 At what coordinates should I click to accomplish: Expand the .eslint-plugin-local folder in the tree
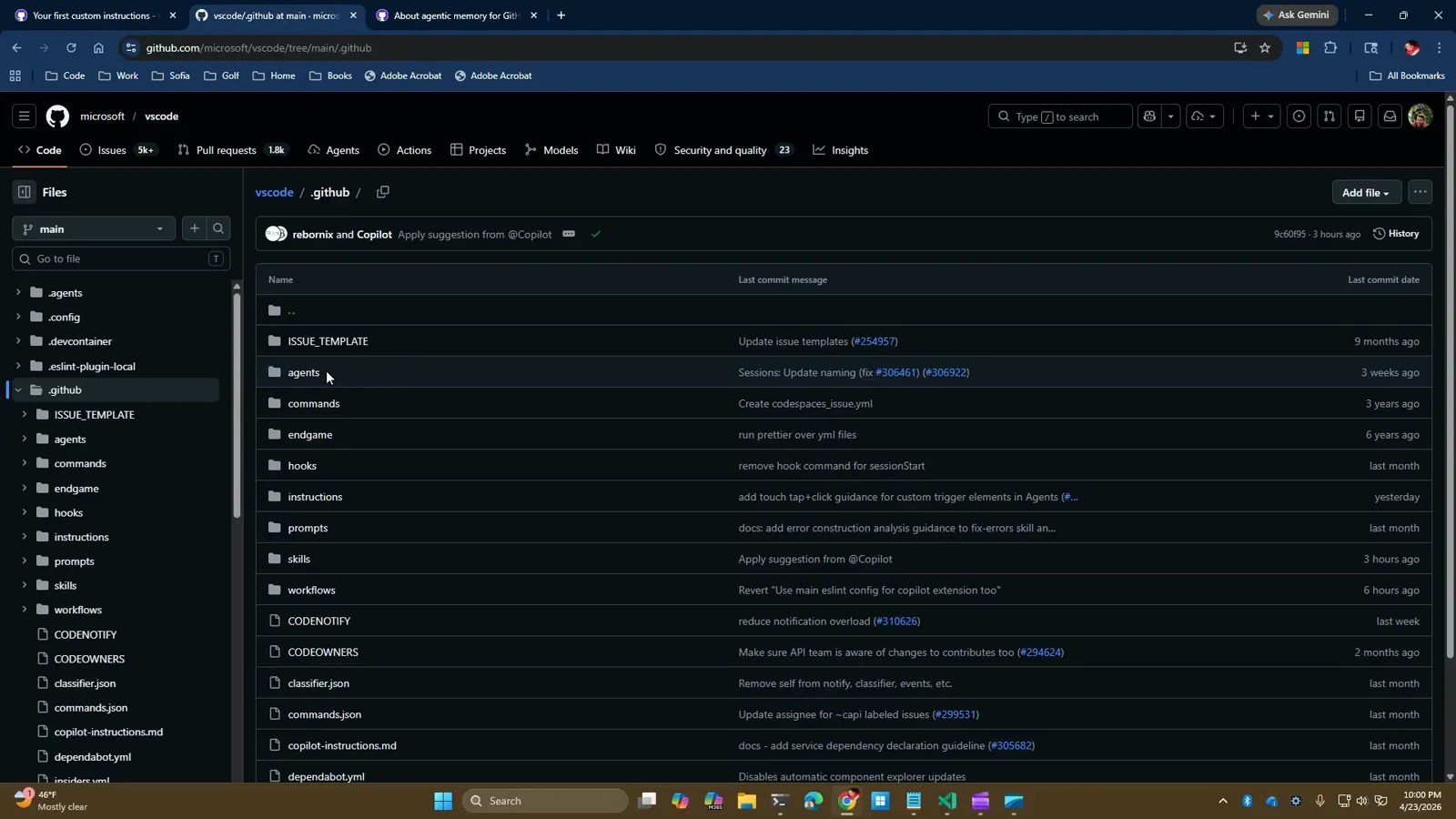click(18, 366)
